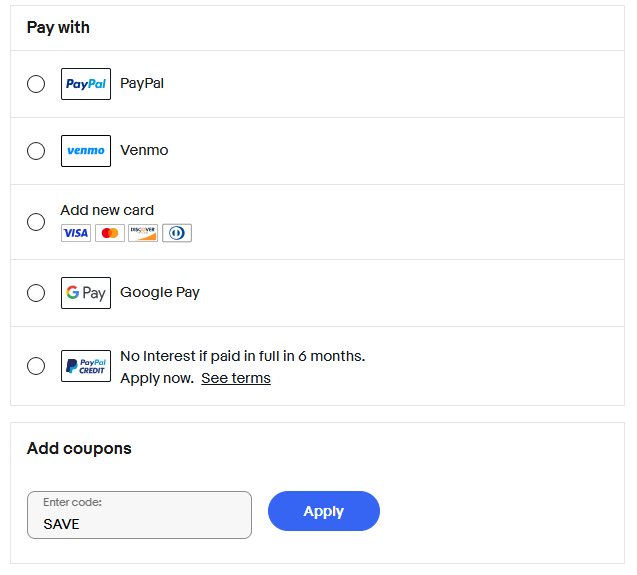
Task: Click the Add new card label
Action: 107,210
